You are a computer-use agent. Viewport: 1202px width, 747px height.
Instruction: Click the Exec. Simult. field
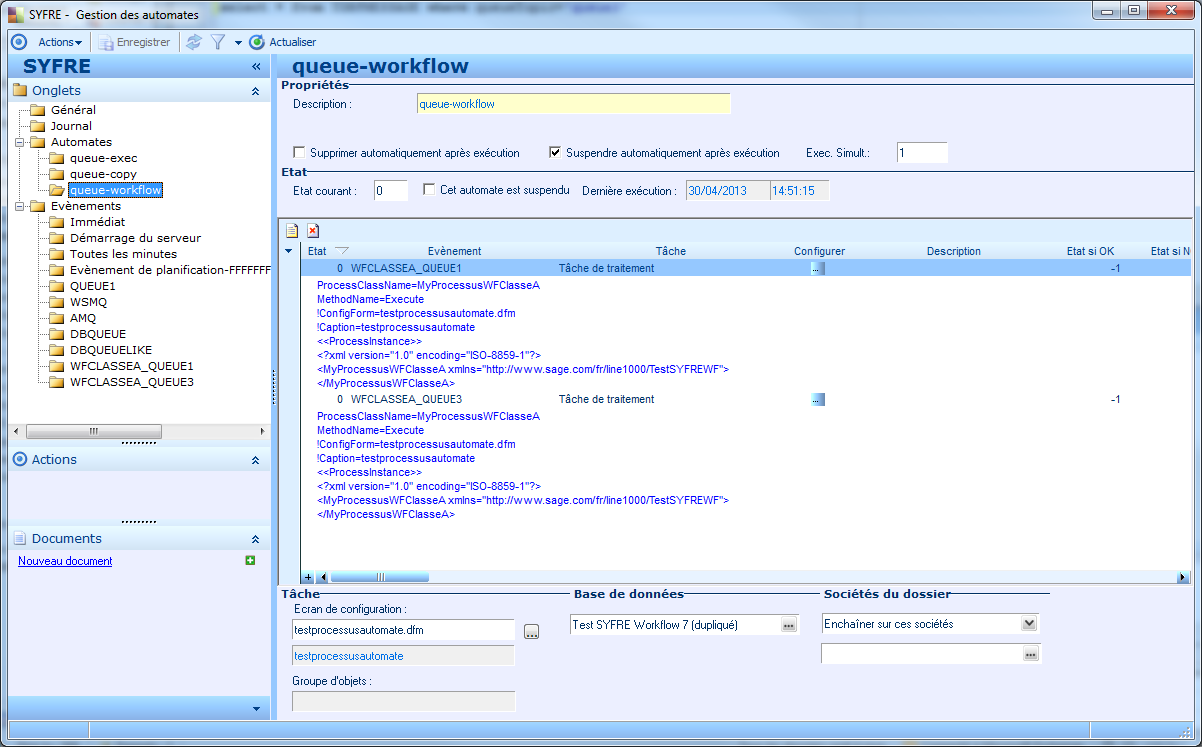(x=922, y=153)
